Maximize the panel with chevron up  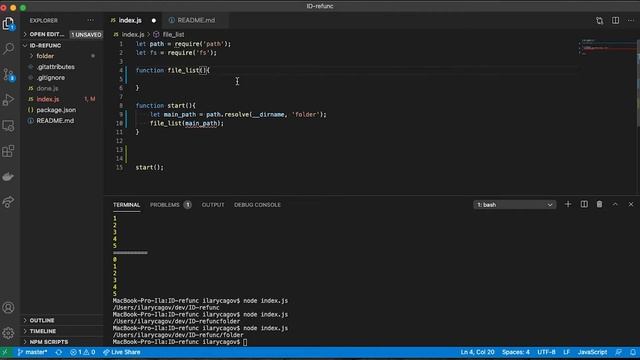point(615,204)
